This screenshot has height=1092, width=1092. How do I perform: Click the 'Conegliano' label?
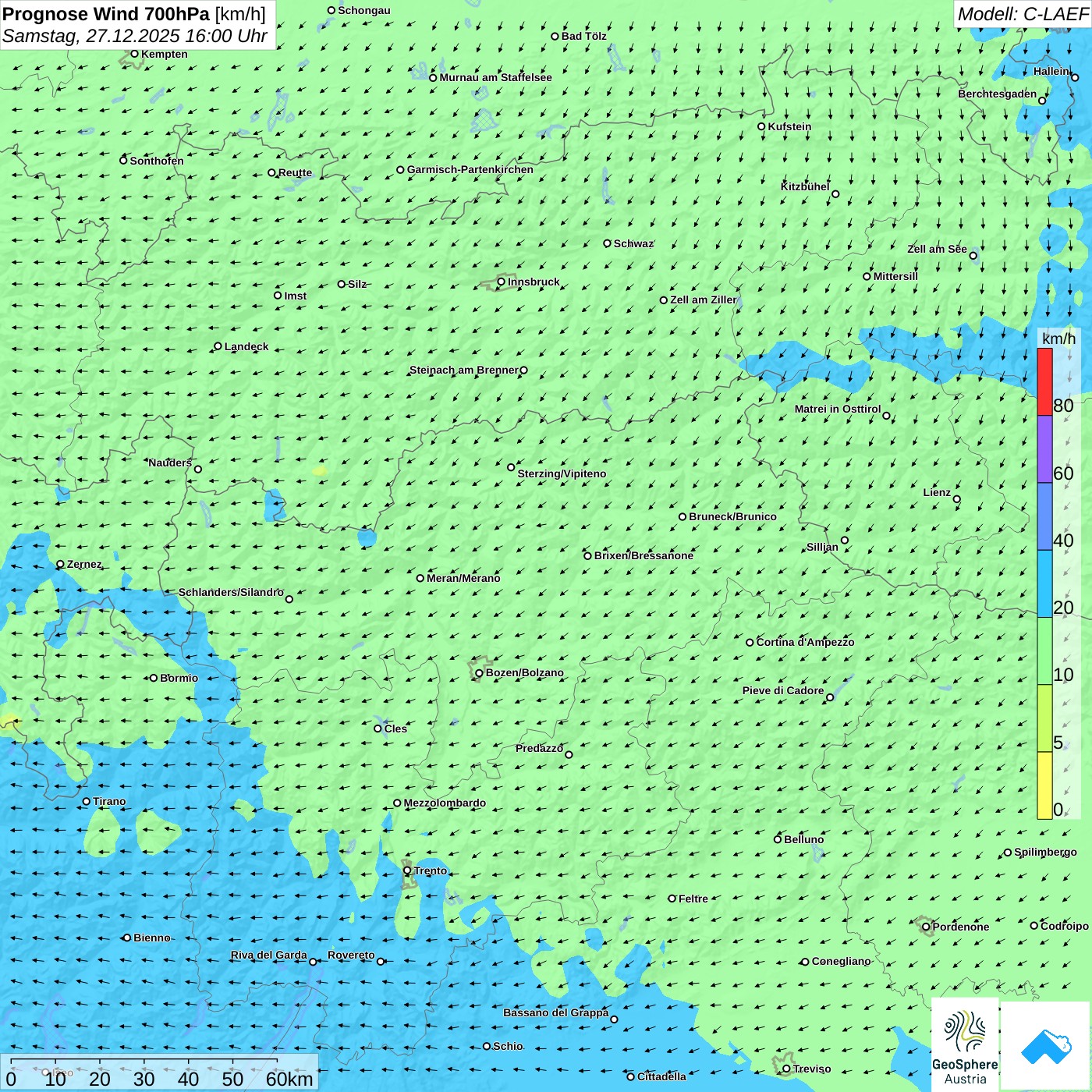click(x=841, y=961)
